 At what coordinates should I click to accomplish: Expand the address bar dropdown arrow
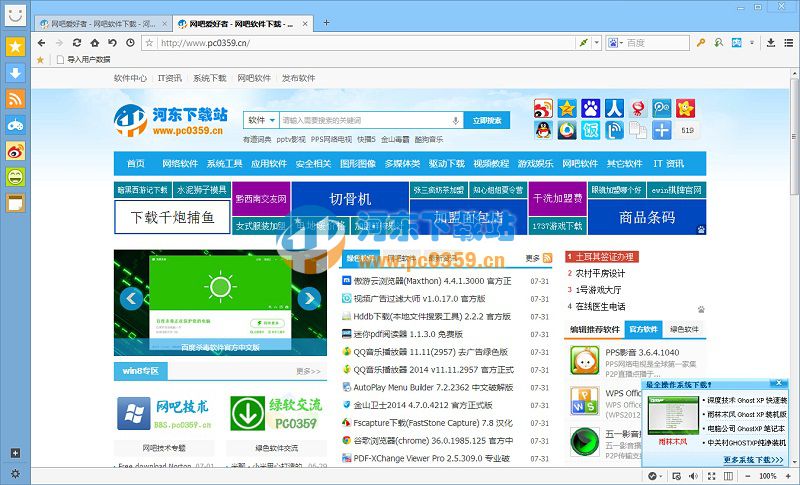[x=596, y=43]
